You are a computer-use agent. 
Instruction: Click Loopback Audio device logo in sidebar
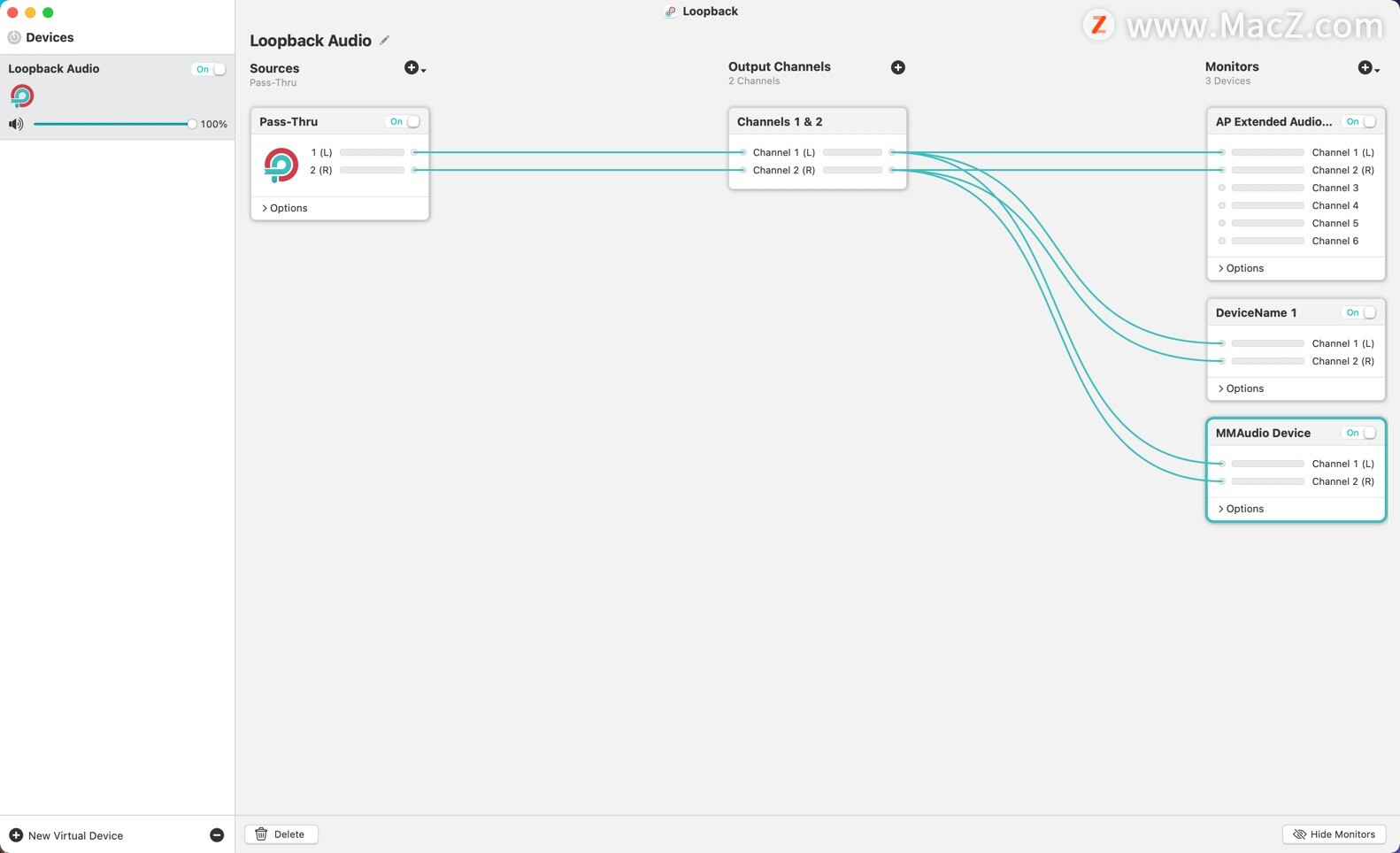(x=22, y=96)
